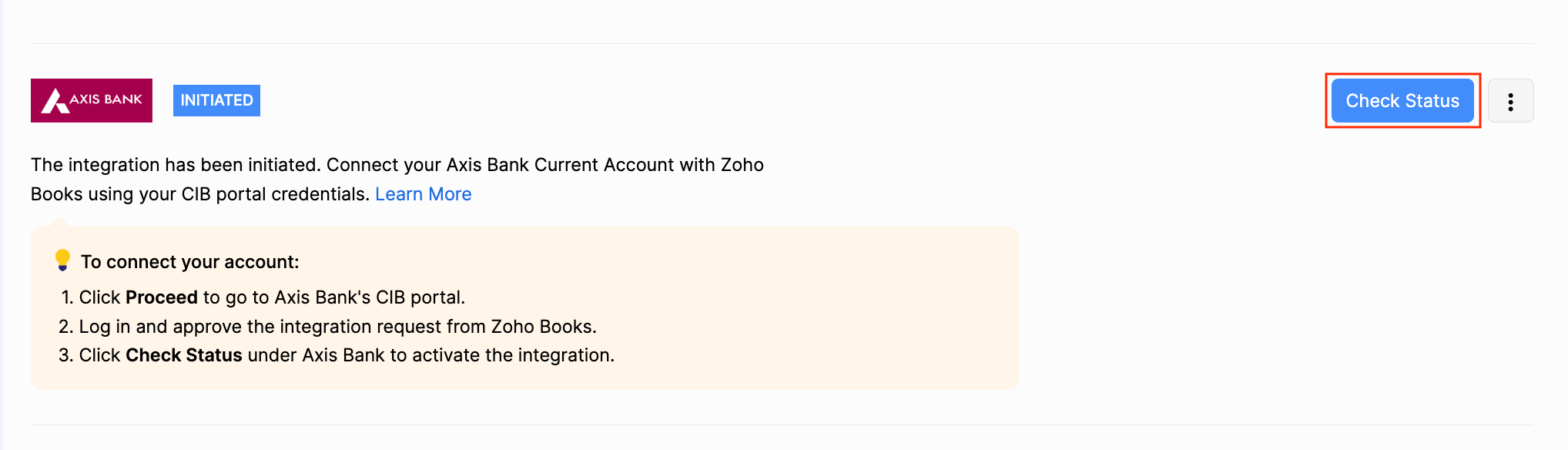Click the orange tip panel
The image size is (1568, 450).
click(x=524, y=308)
